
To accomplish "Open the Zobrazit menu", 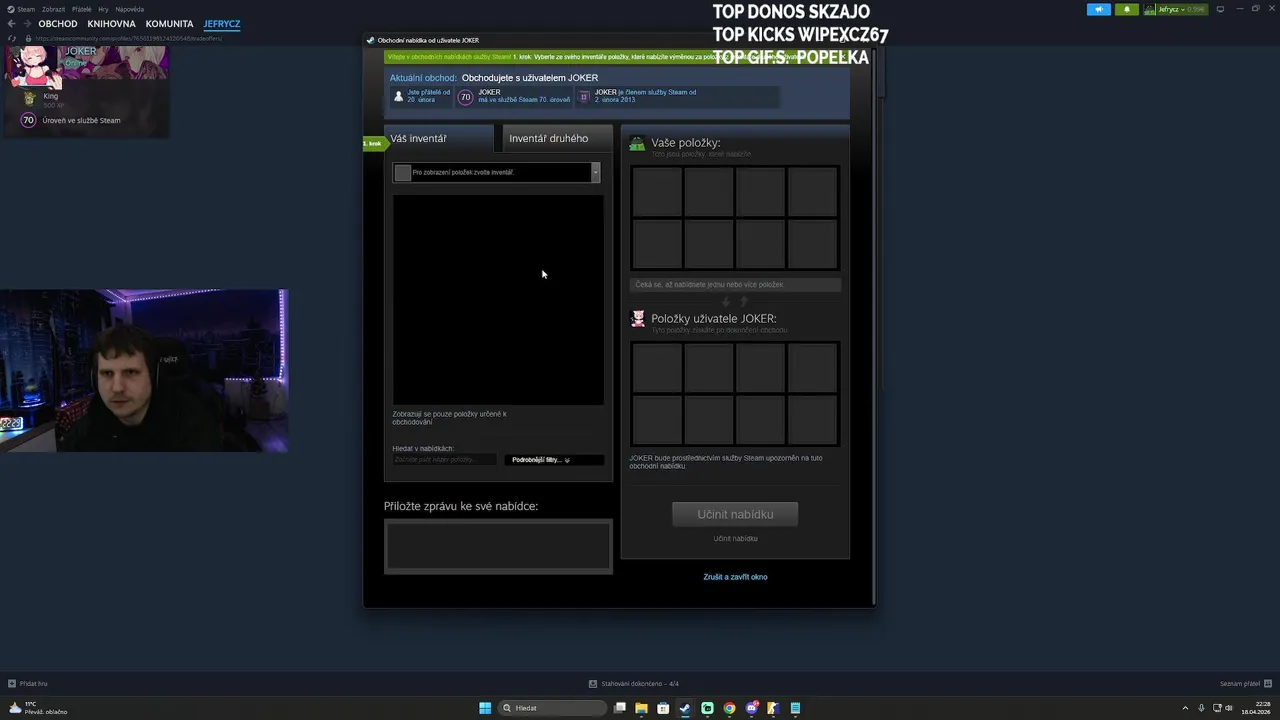I will [x=53, y=9].
